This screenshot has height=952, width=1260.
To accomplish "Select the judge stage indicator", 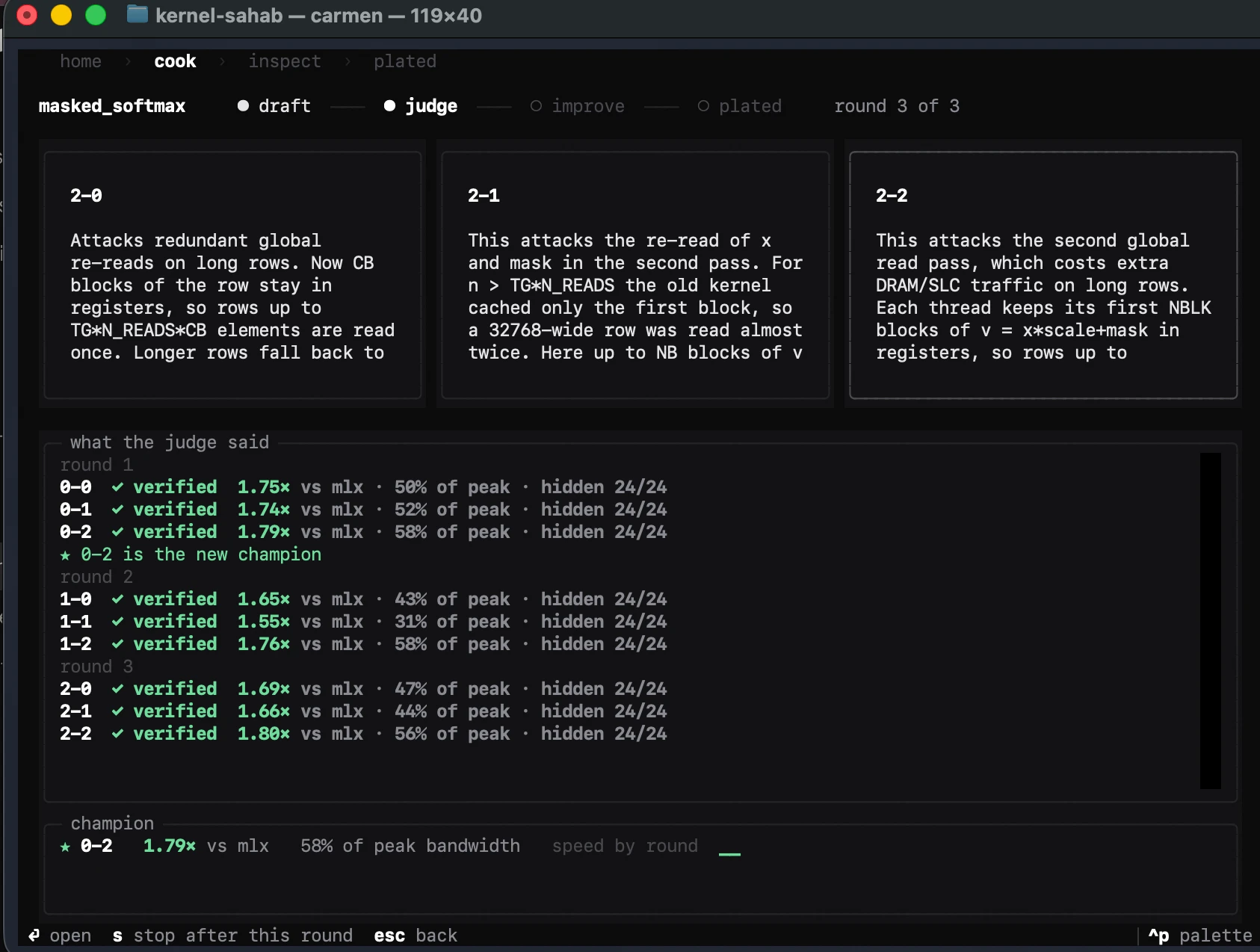I will pos(421,106).
